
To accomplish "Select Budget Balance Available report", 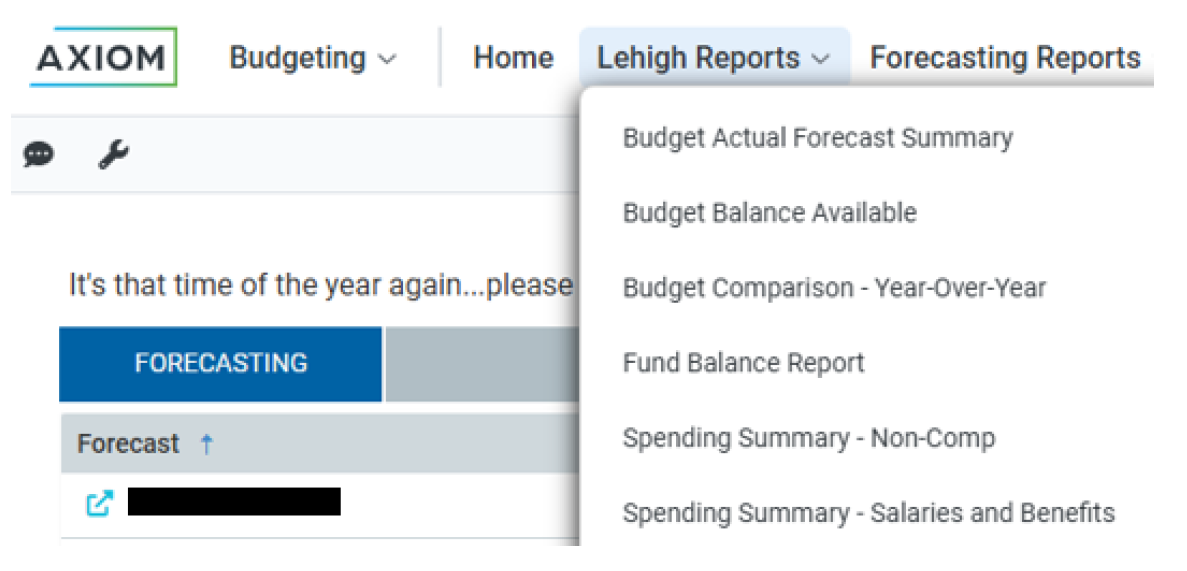I will point(769,213).
